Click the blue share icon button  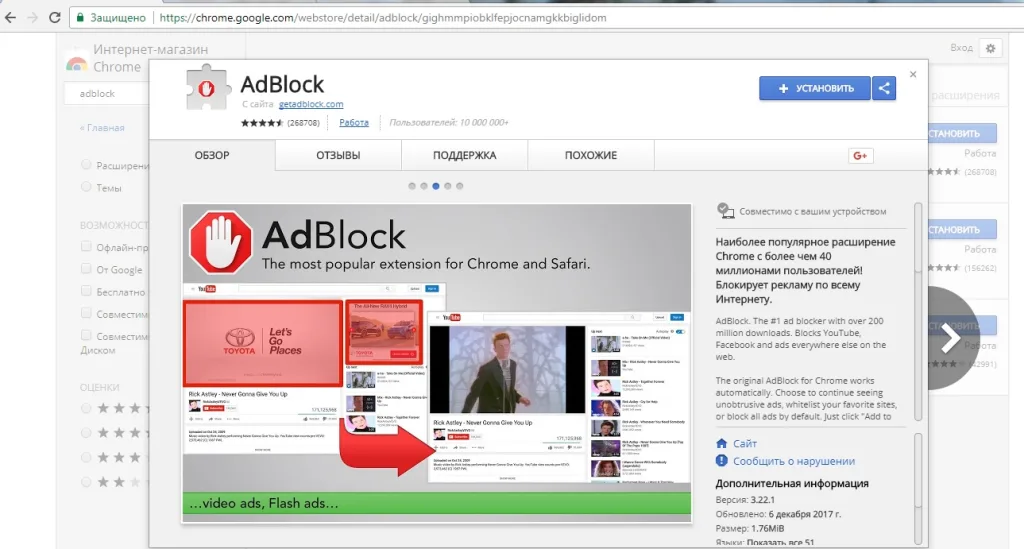(884, 88)
